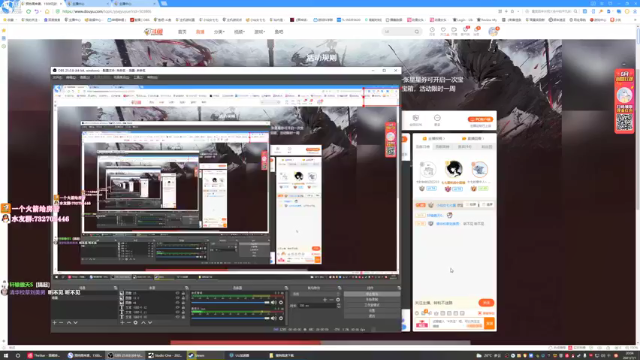Open source properties gear in OBS
640x360 pixels.
136,322
